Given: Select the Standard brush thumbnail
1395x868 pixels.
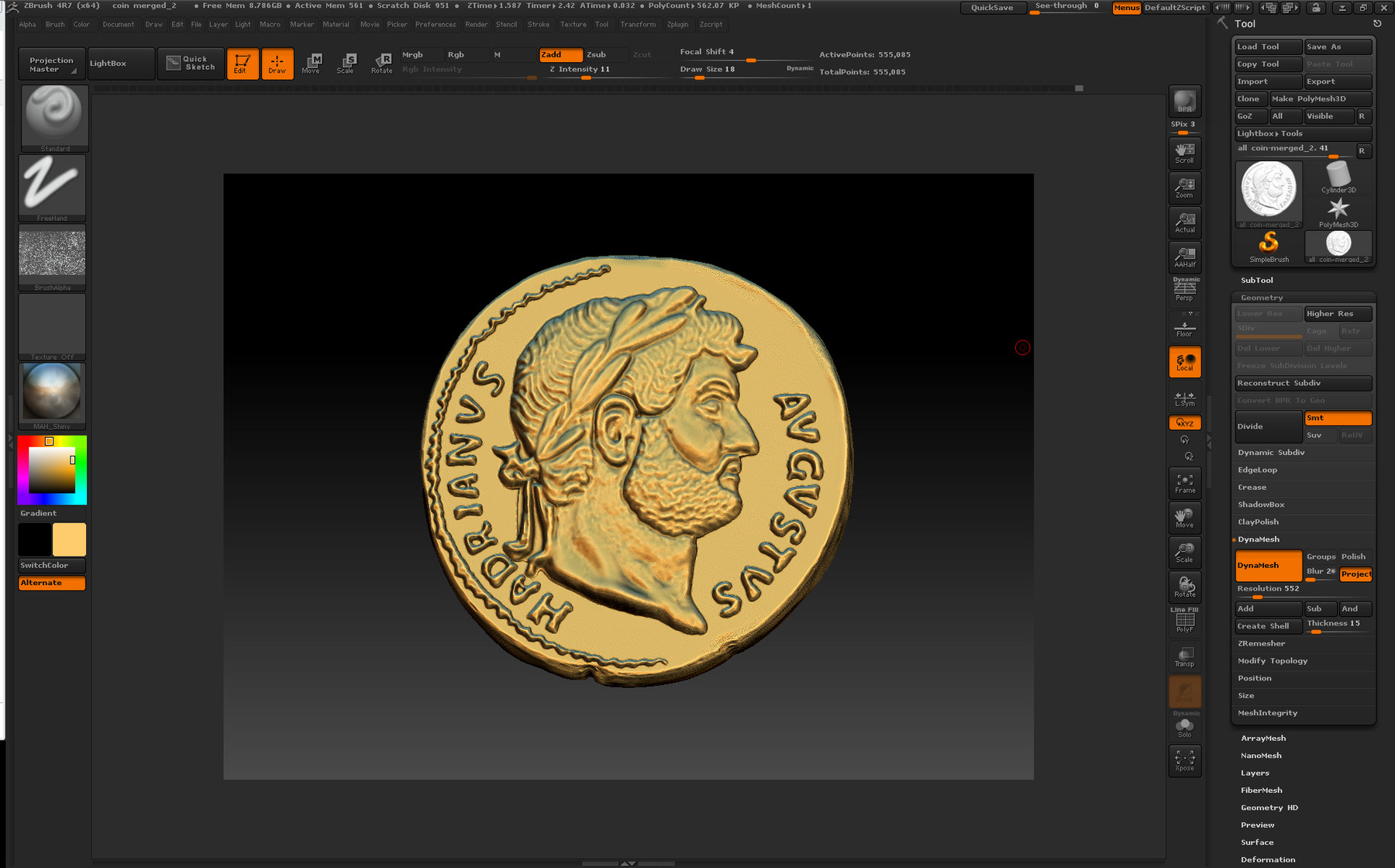Looking at the screenshot, I should click(x=53, y=116).
